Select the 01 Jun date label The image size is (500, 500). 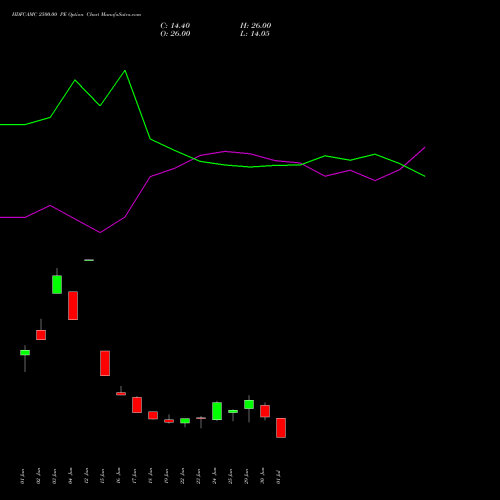tap(22, 477)
